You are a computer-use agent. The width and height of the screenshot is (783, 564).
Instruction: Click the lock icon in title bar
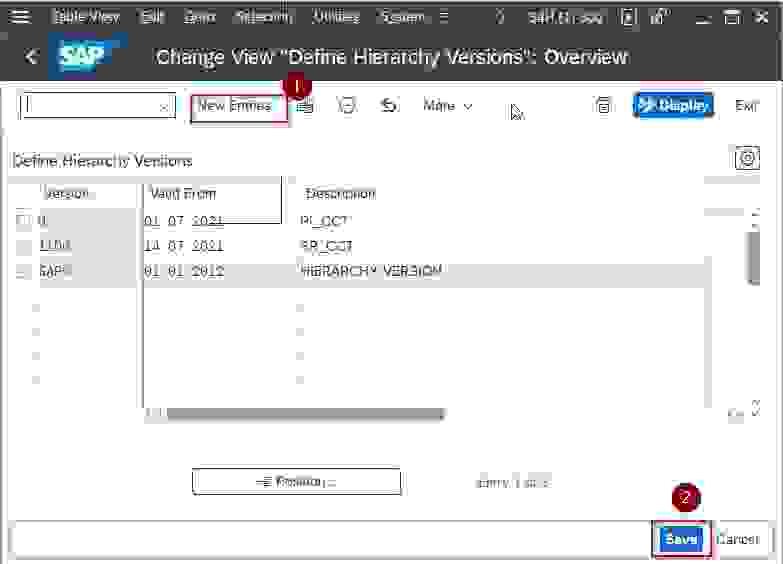(660, 17)
